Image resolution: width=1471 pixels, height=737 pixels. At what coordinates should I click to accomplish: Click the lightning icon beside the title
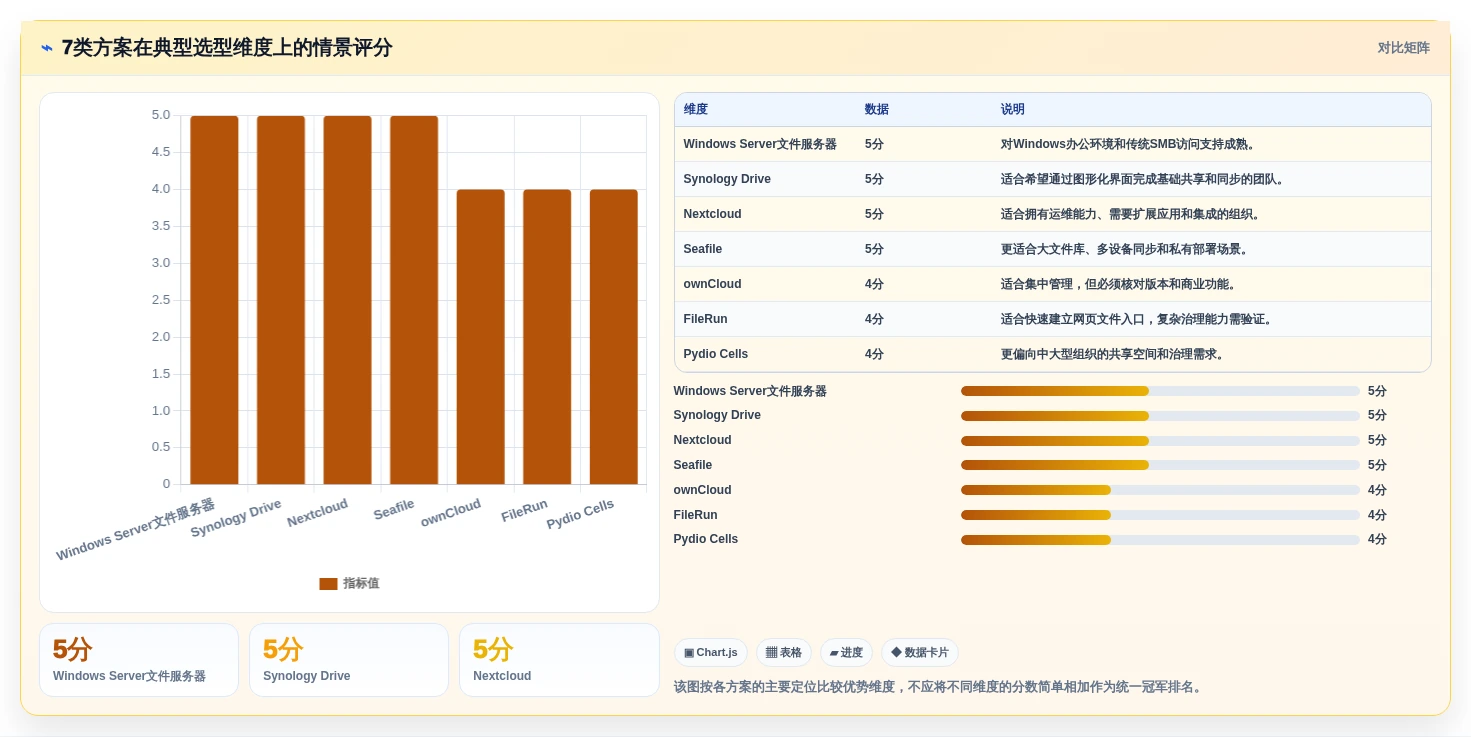click(x=47, y=48)
